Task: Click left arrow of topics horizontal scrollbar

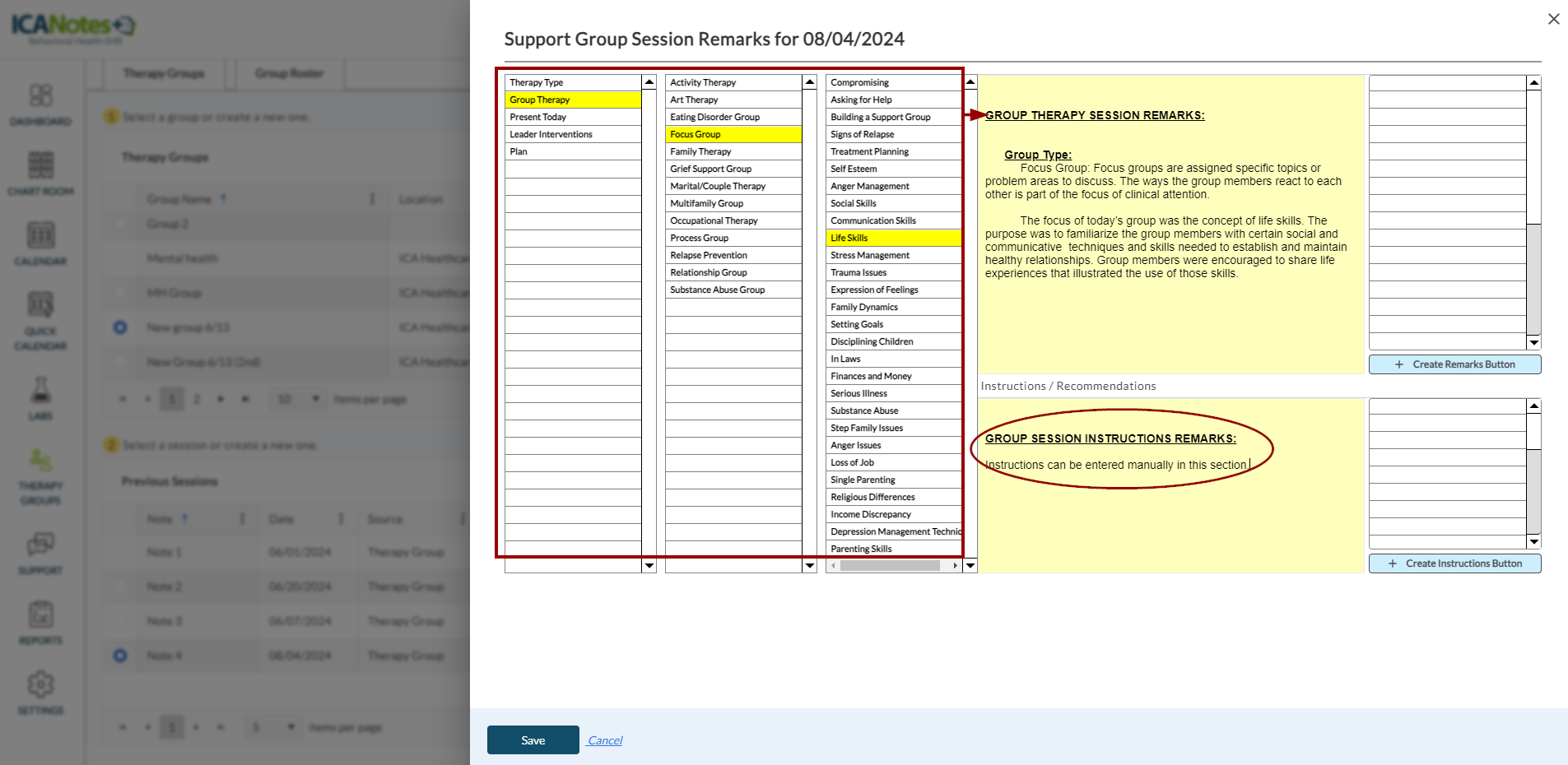Action: click(833, 566)
